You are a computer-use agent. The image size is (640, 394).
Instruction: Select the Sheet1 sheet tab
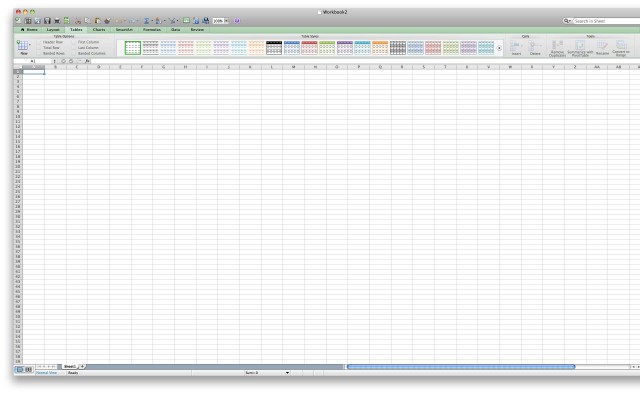(x=70, y=366)
